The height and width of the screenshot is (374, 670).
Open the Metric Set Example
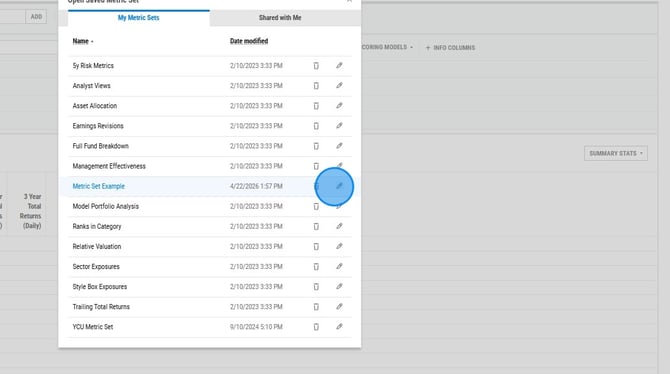click(x=99, y=186)
